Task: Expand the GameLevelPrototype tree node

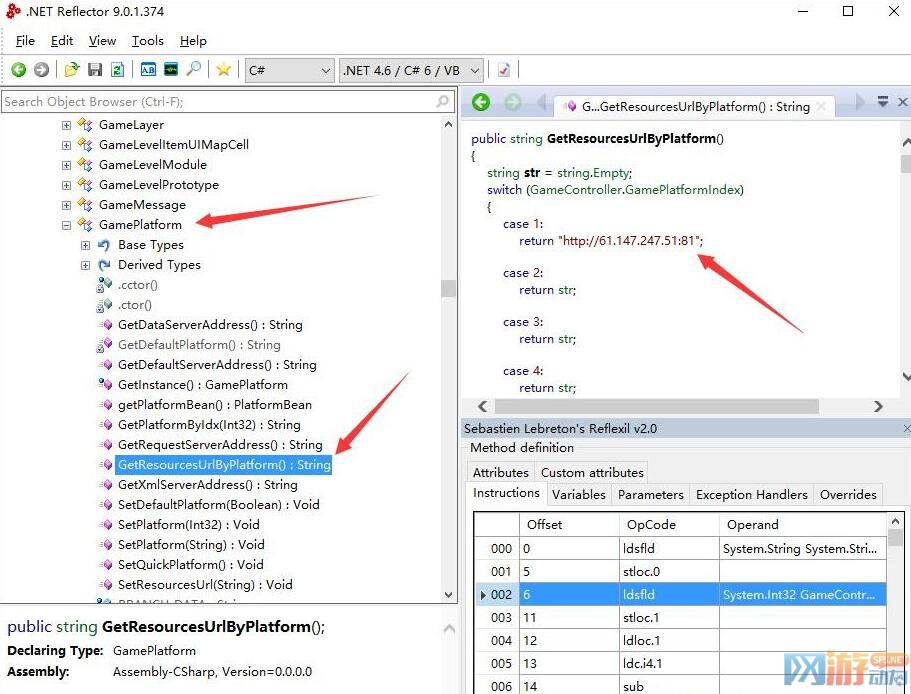Action: (x=66, y=185)
